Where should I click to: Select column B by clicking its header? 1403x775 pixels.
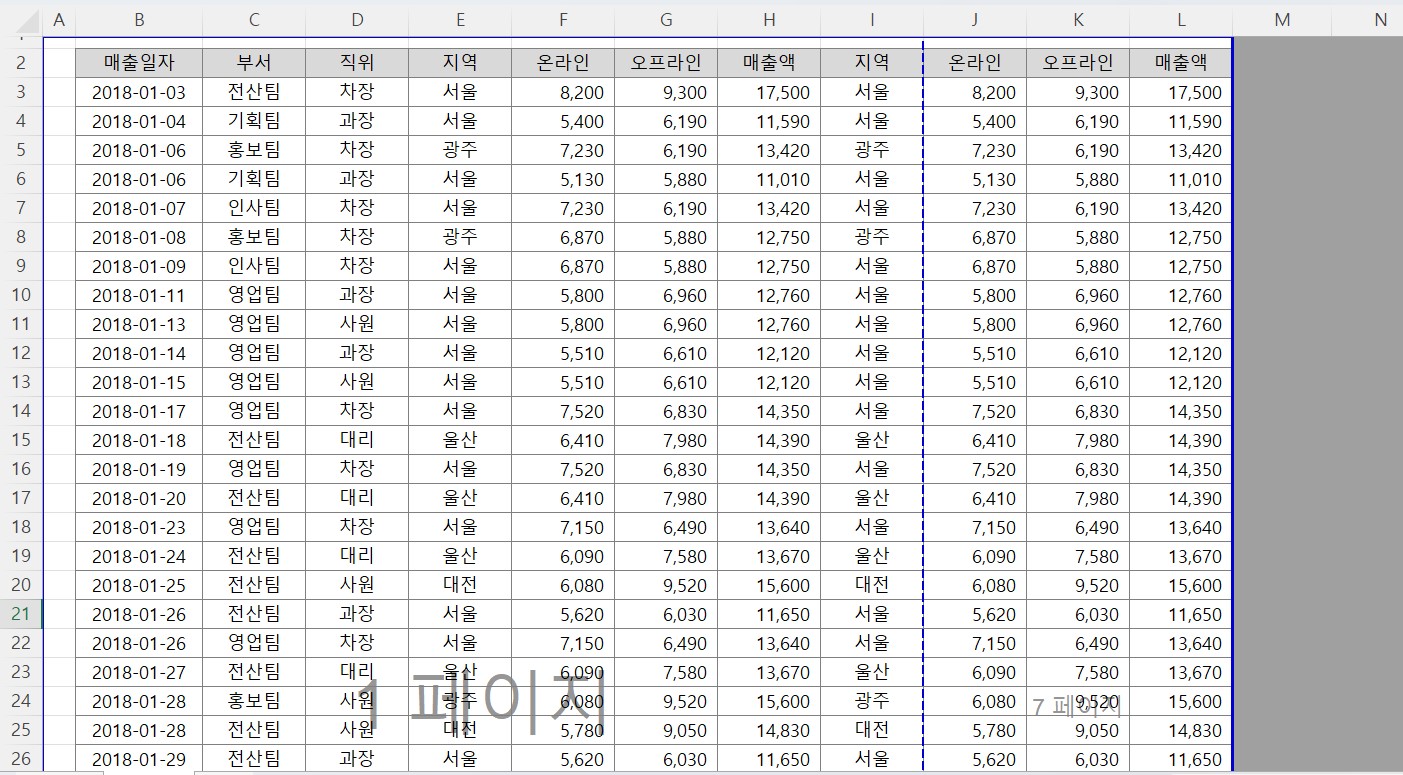click(x=139, y=19)
